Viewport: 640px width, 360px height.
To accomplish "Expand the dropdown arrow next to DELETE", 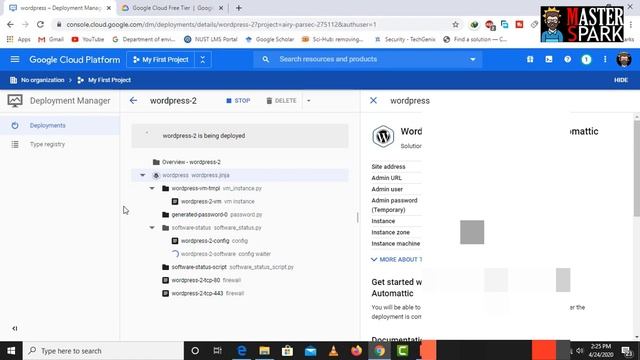I will pos(309,100).
